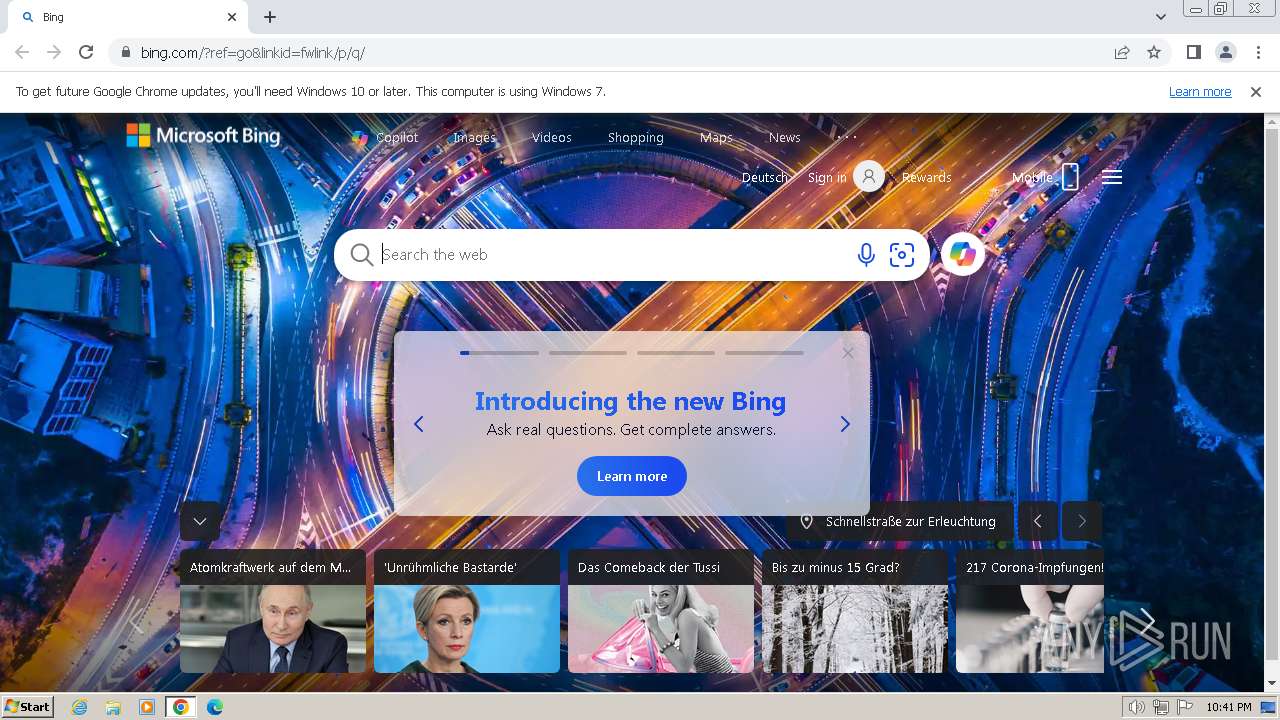Expand more navigation items ellipsis
1280x720 pixels.
coord(847,137)
